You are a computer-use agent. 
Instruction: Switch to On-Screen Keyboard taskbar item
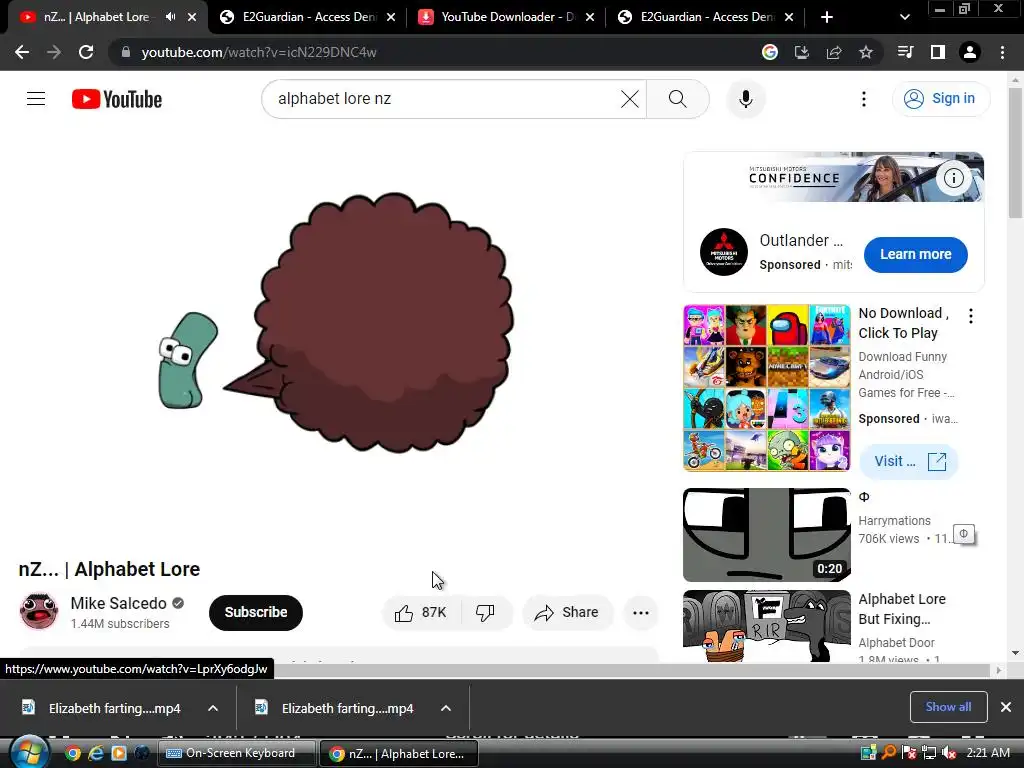tap(236, 754)
